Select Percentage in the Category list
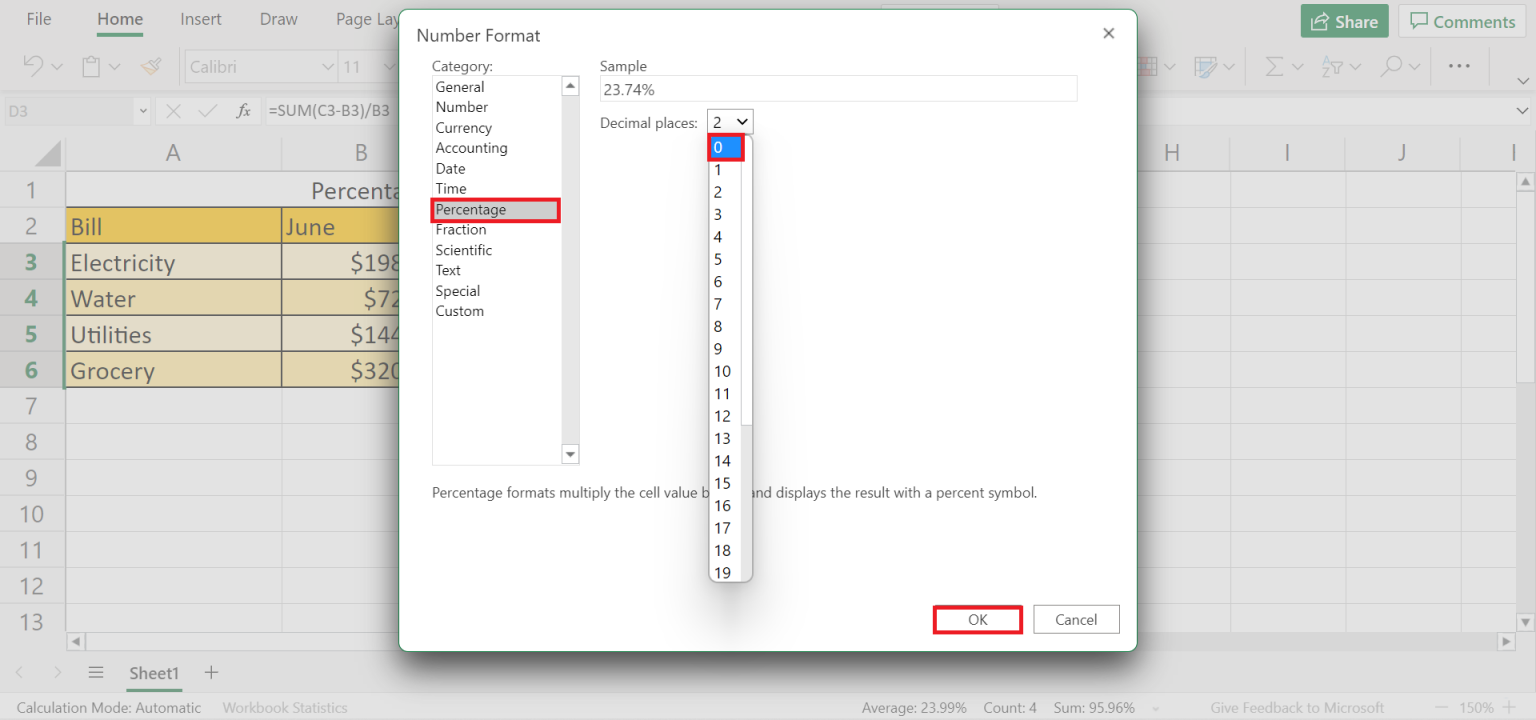1536x720 pixels. [470, 209]
